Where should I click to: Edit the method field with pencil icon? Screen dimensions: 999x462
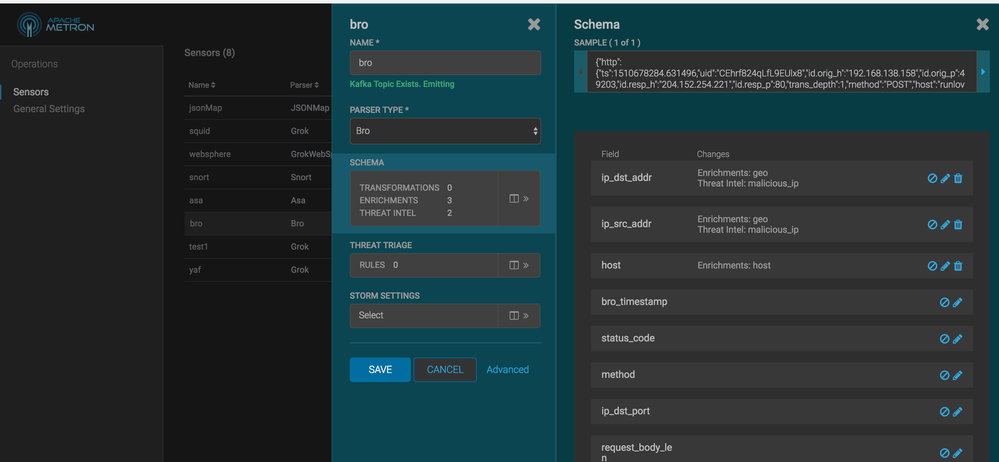[x=957, y=375]
